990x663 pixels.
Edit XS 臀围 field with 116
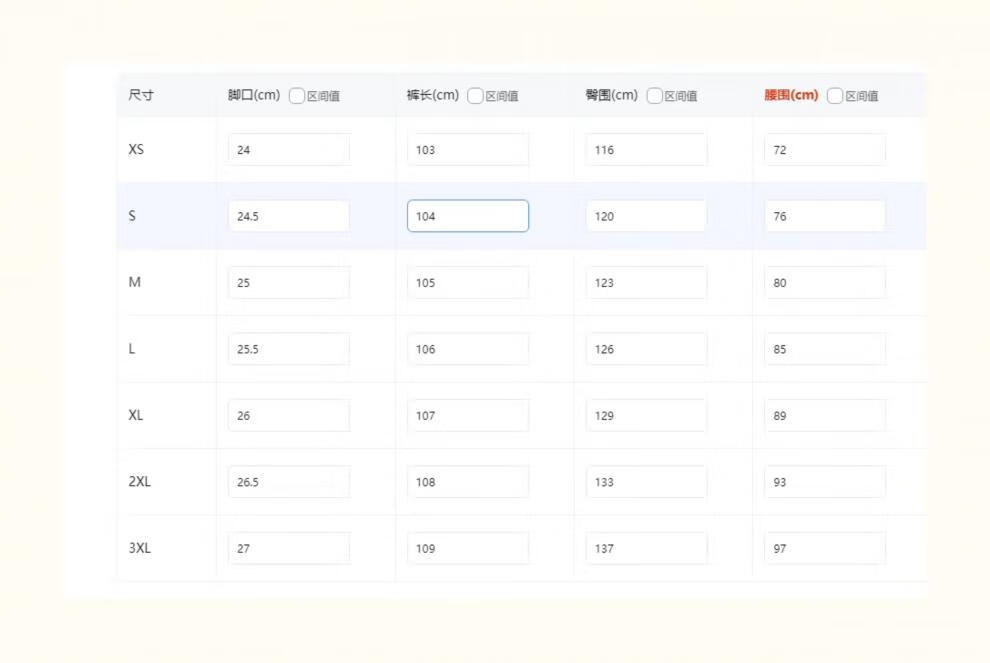click(647, 150)
